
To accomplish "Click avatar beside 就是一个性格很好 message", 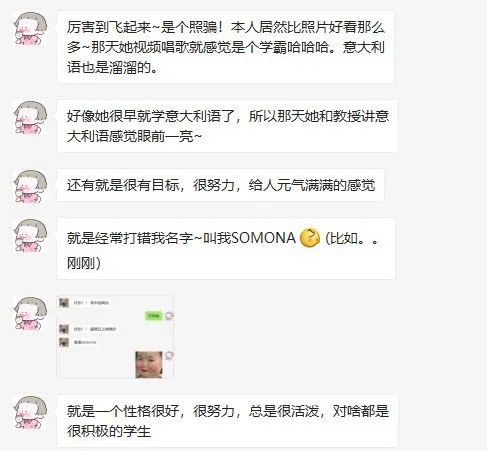I will (x=30, y=412).
